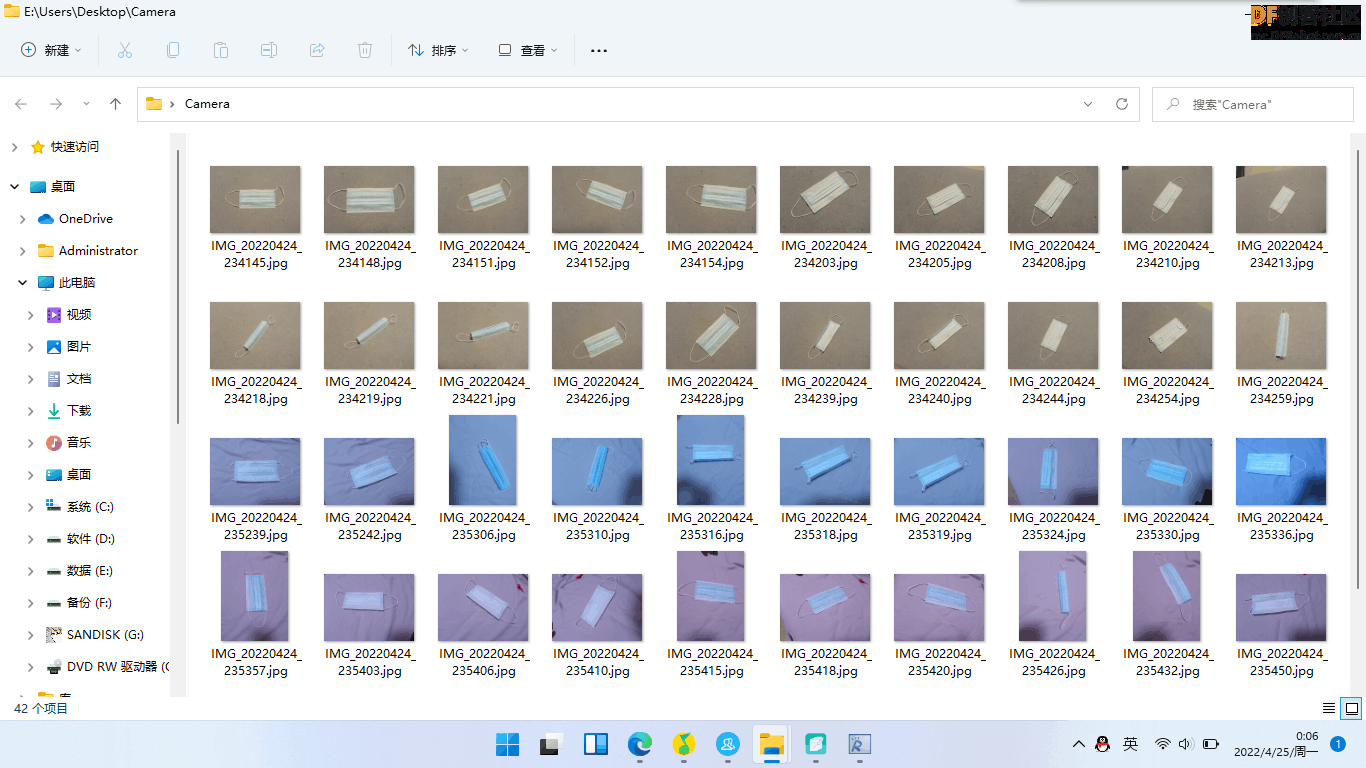The width and height of the screenshot is (1366, 768).
Task: Expand 快速访问 tree node
Action: tap(14, 147)
